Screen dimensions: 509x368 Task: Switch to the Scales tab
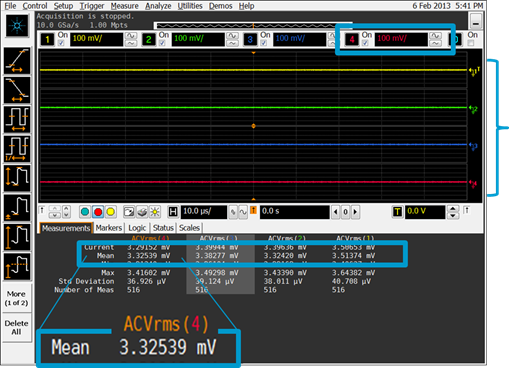[x=189, y=228]
